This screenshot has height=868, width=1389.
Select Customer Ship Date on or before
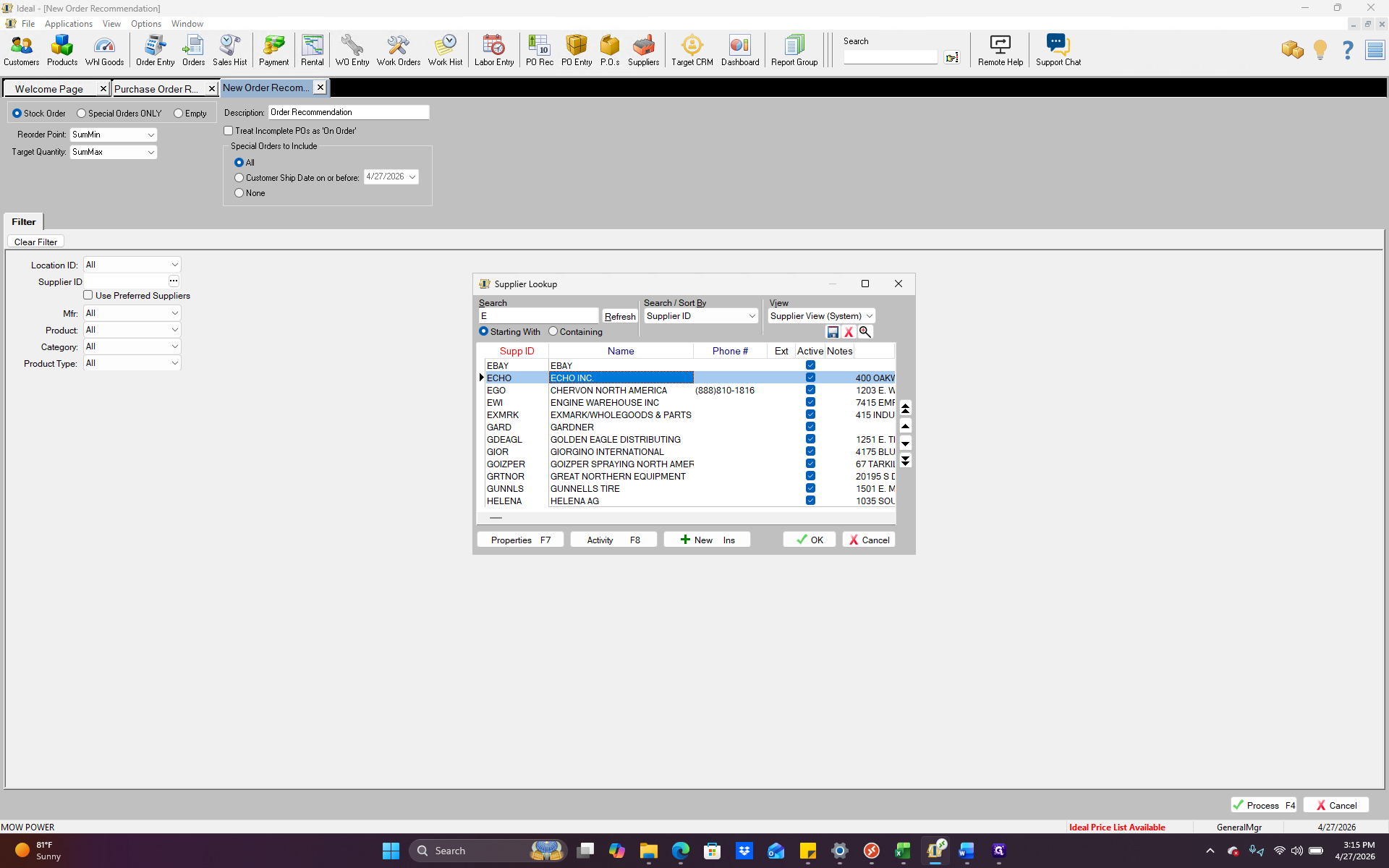tap(239, 178)
